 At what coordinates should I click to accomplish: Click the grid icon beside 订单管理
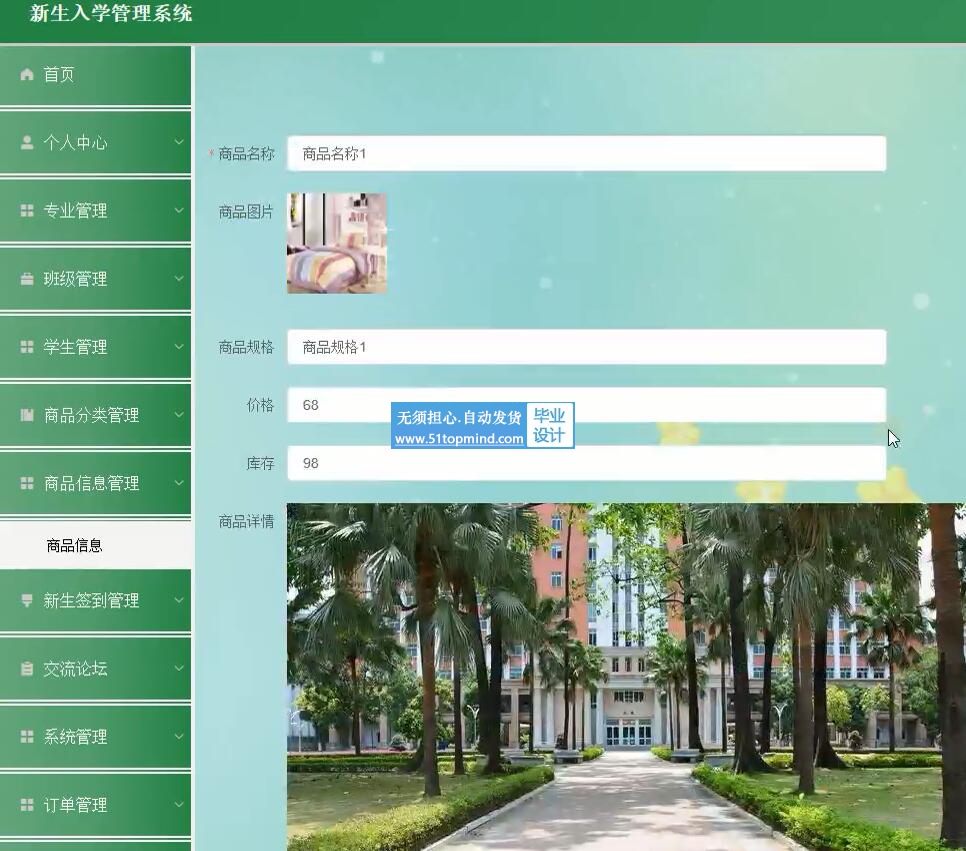(x=26, y=805)
